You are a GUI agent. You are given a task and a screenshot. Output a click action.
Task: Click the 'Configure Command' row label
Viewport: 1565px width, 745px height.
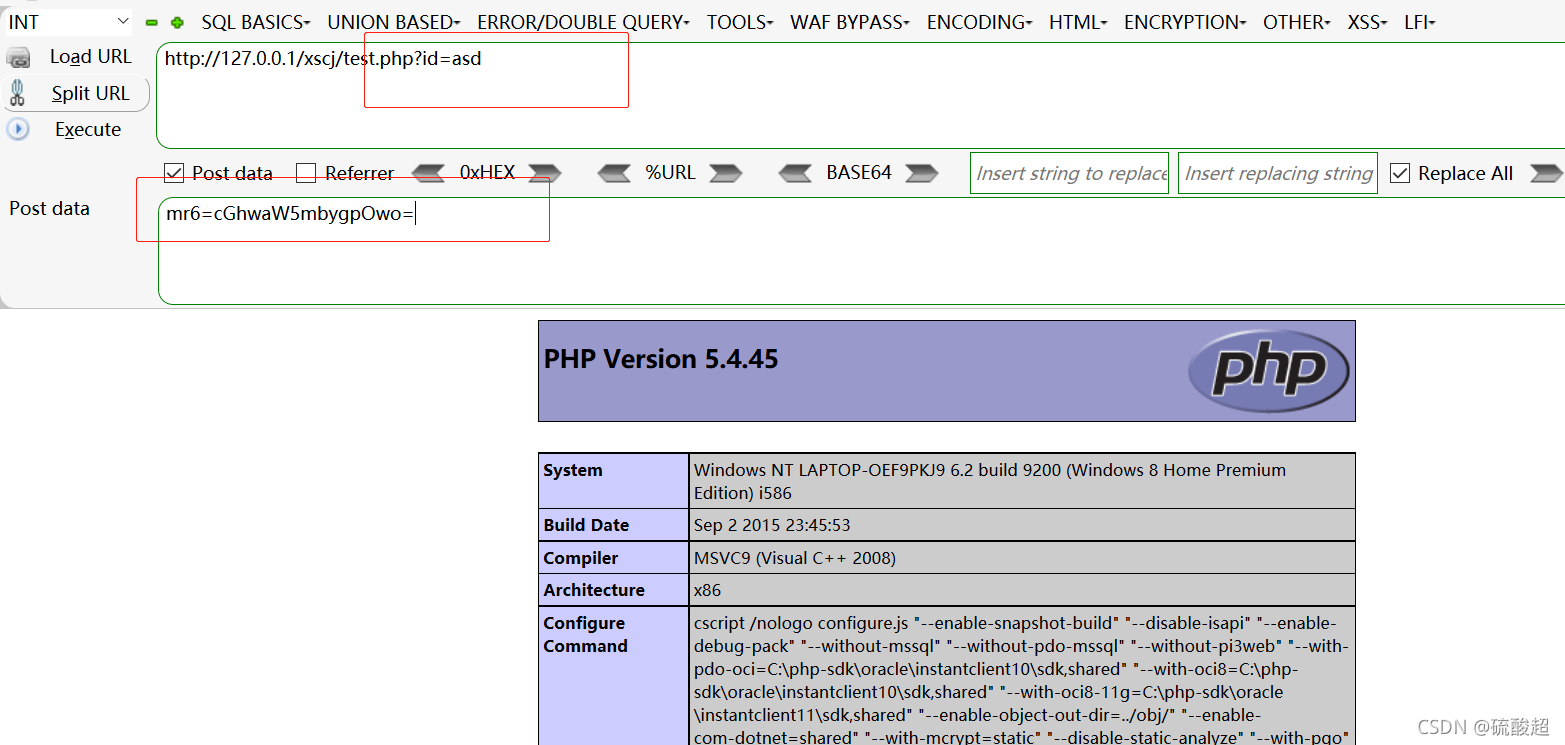pos(586,634)
